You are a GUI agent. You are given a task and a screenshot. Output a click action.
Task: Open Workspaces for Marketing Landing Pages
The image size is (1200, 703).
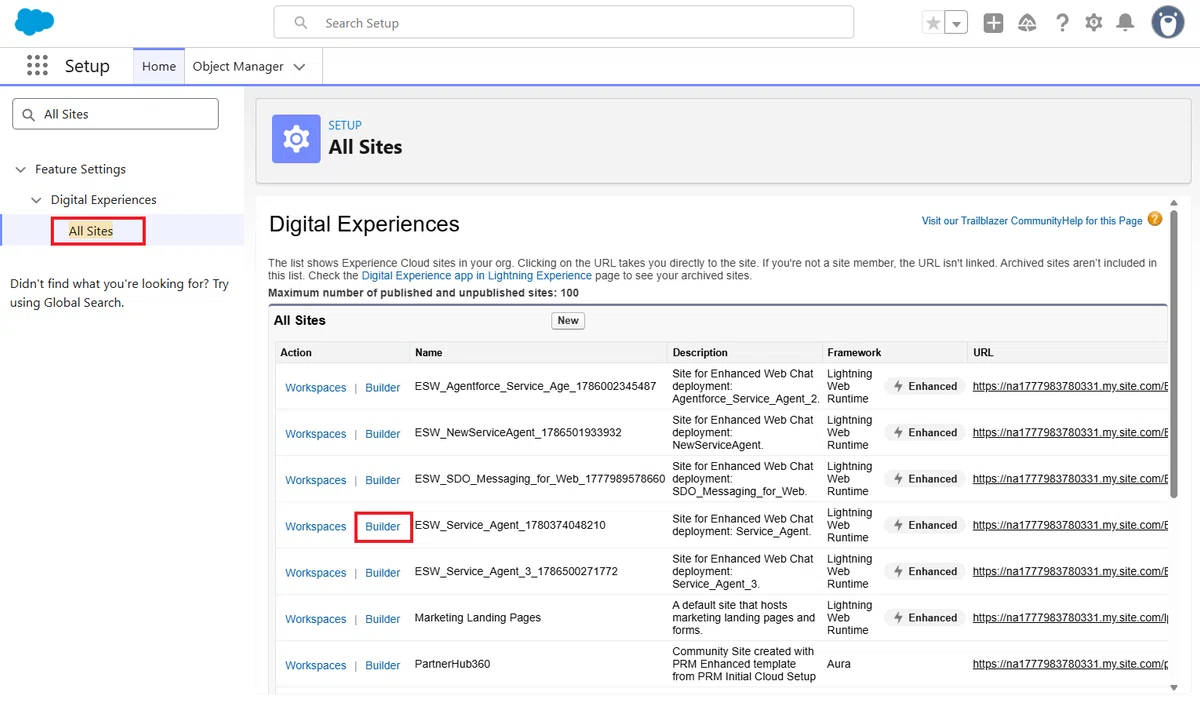click(x=315, y=619)
